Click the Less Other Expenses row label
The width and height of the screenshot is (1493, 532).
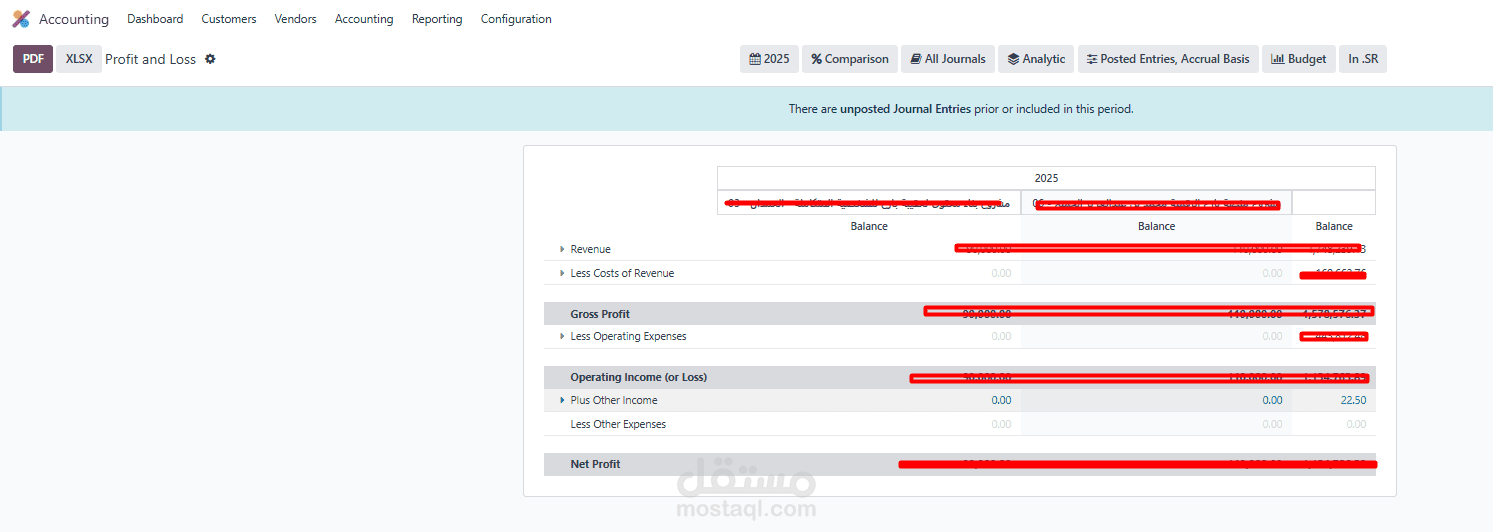tap(618, 424)
